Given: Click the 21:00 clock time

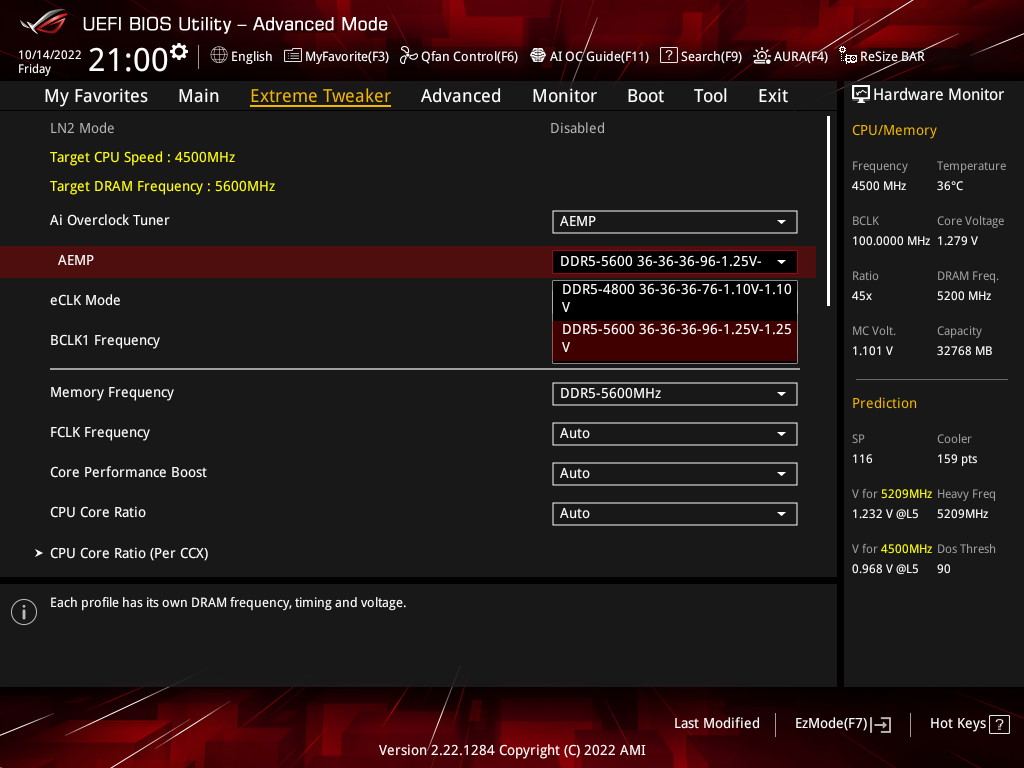Looking at the screenshot, I should (128, 59).
